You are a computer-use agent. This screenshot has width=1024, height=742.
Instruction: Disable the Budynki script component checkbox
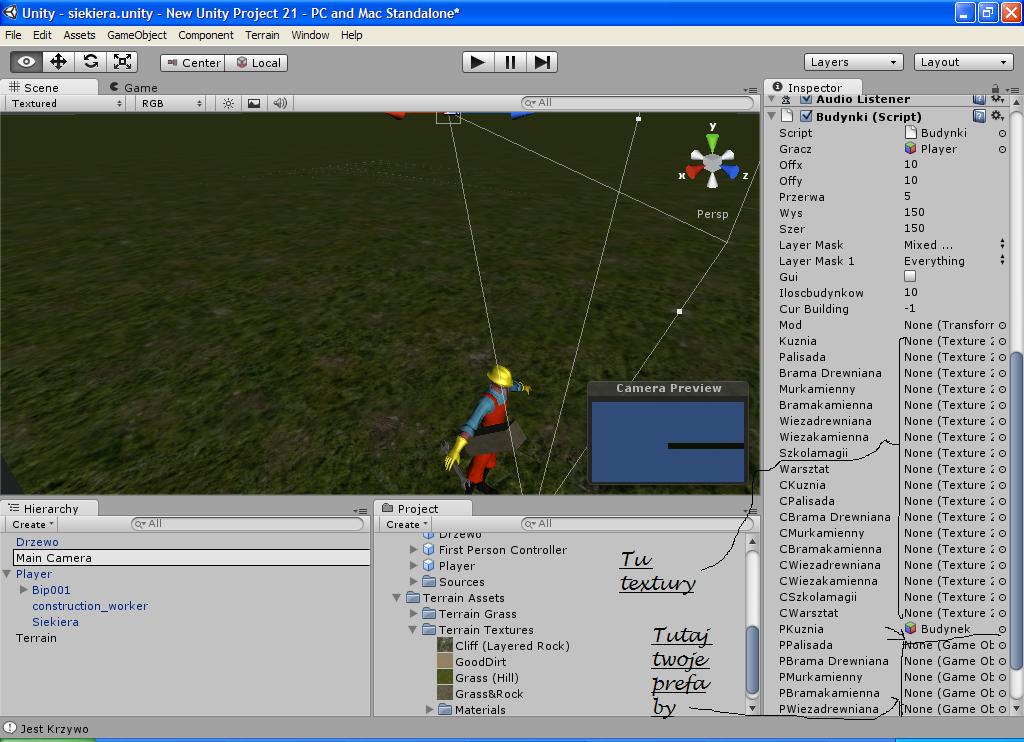(806, 116)
